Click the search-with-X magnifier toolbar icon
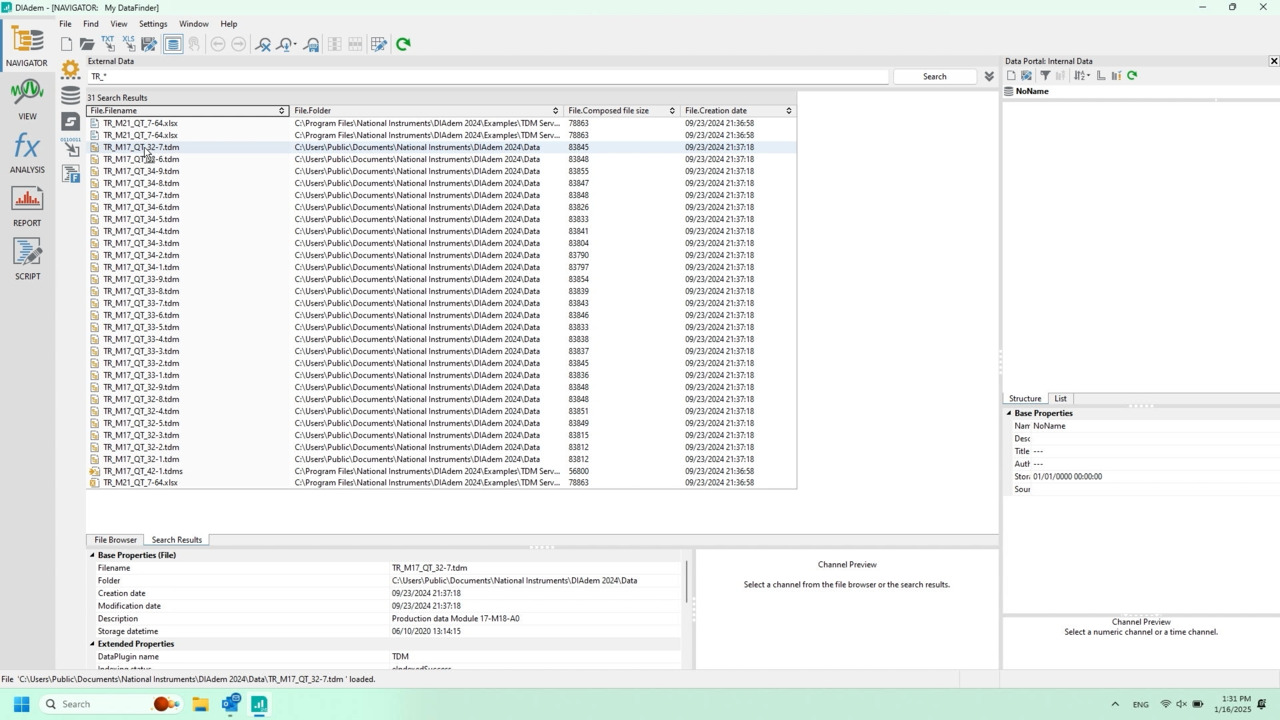 [263, 44]
